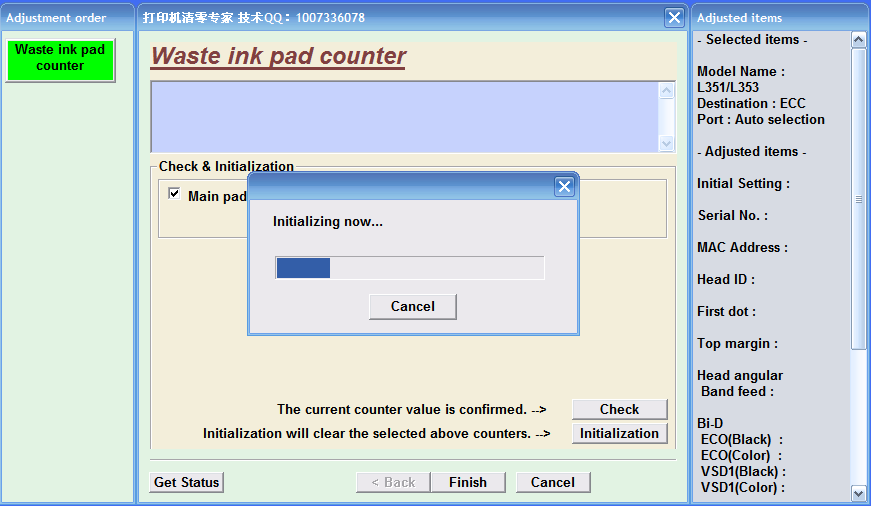The image size is (871, 506).
Task: Click the log box scroll down arrow
Action: point(667,144)
